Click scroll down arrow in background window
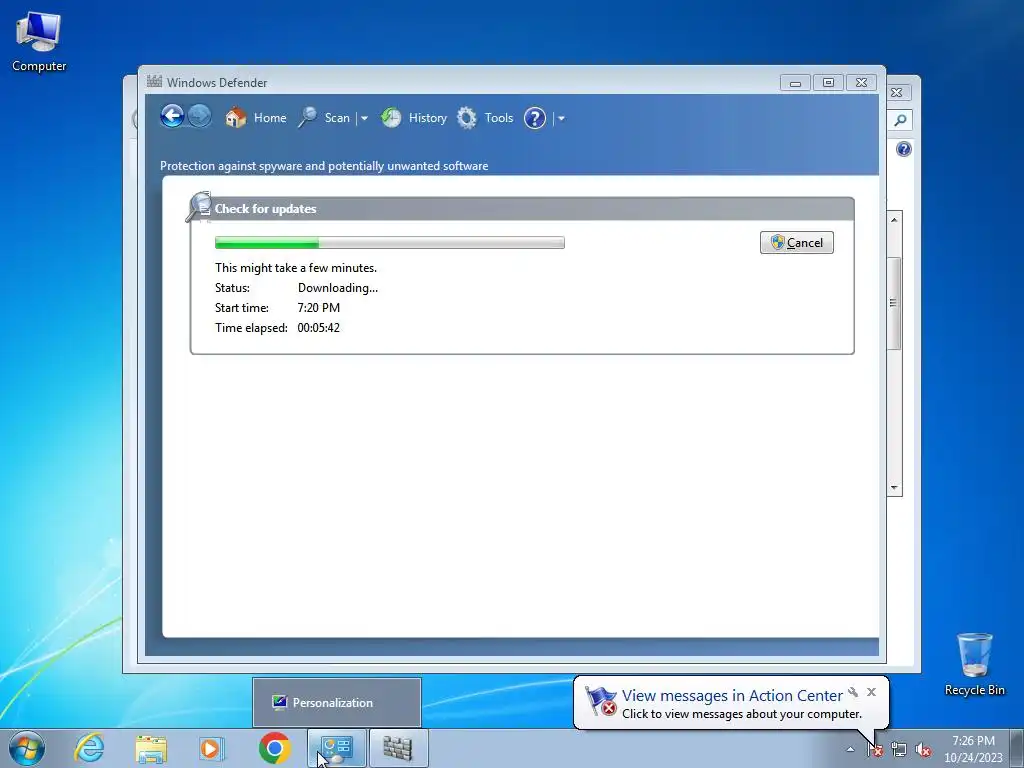The image size is (1024, 768). [894, 488]
